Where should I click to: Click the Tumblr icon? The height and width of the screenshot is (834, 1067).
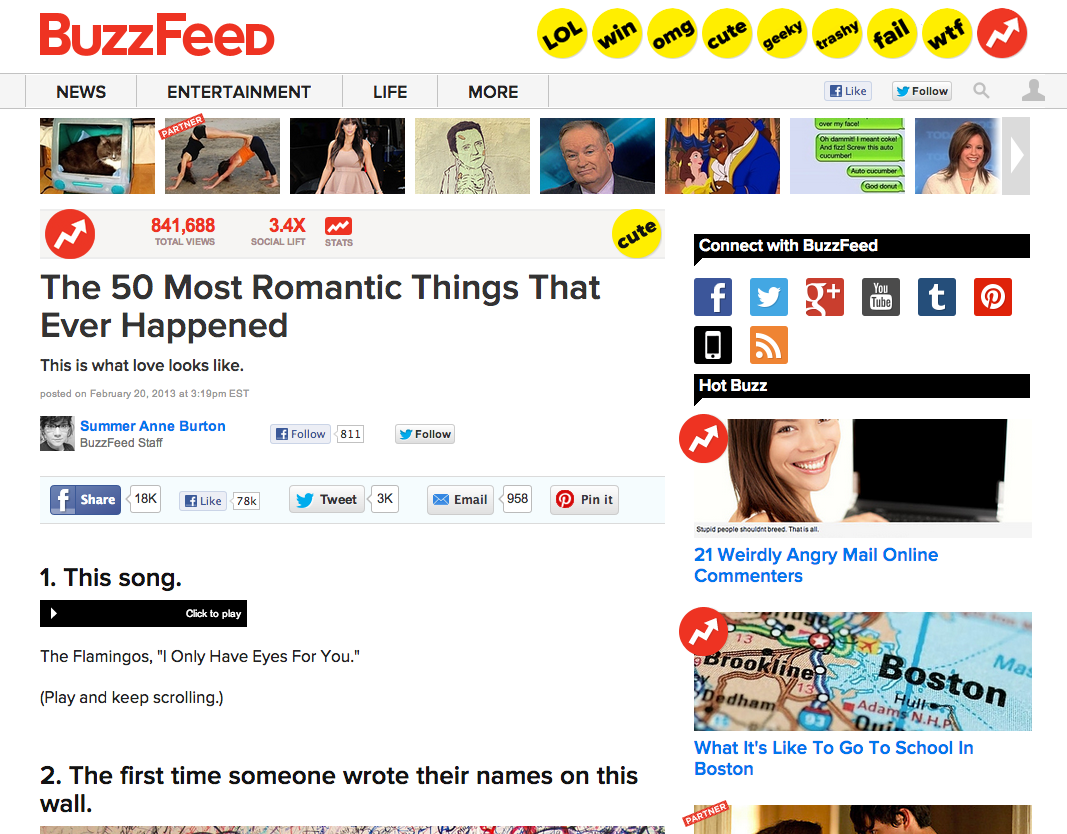[936, 297]
